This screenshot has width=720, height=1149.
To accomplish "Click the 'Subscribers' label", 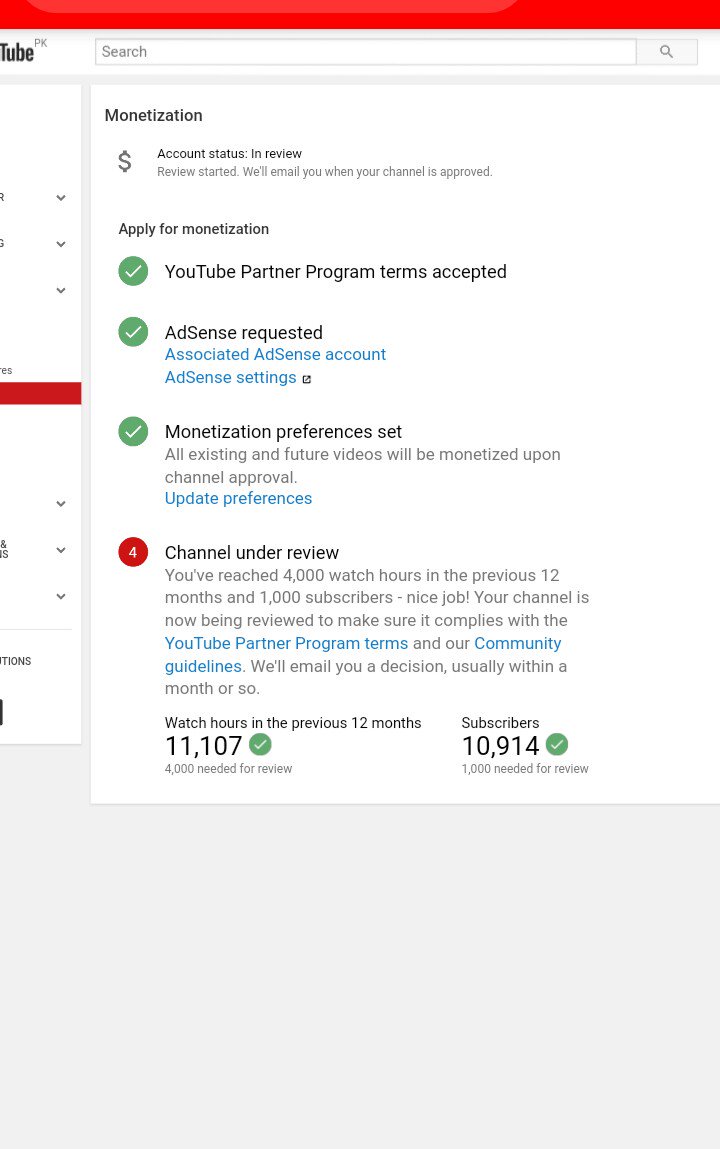I will coord(500,723).
